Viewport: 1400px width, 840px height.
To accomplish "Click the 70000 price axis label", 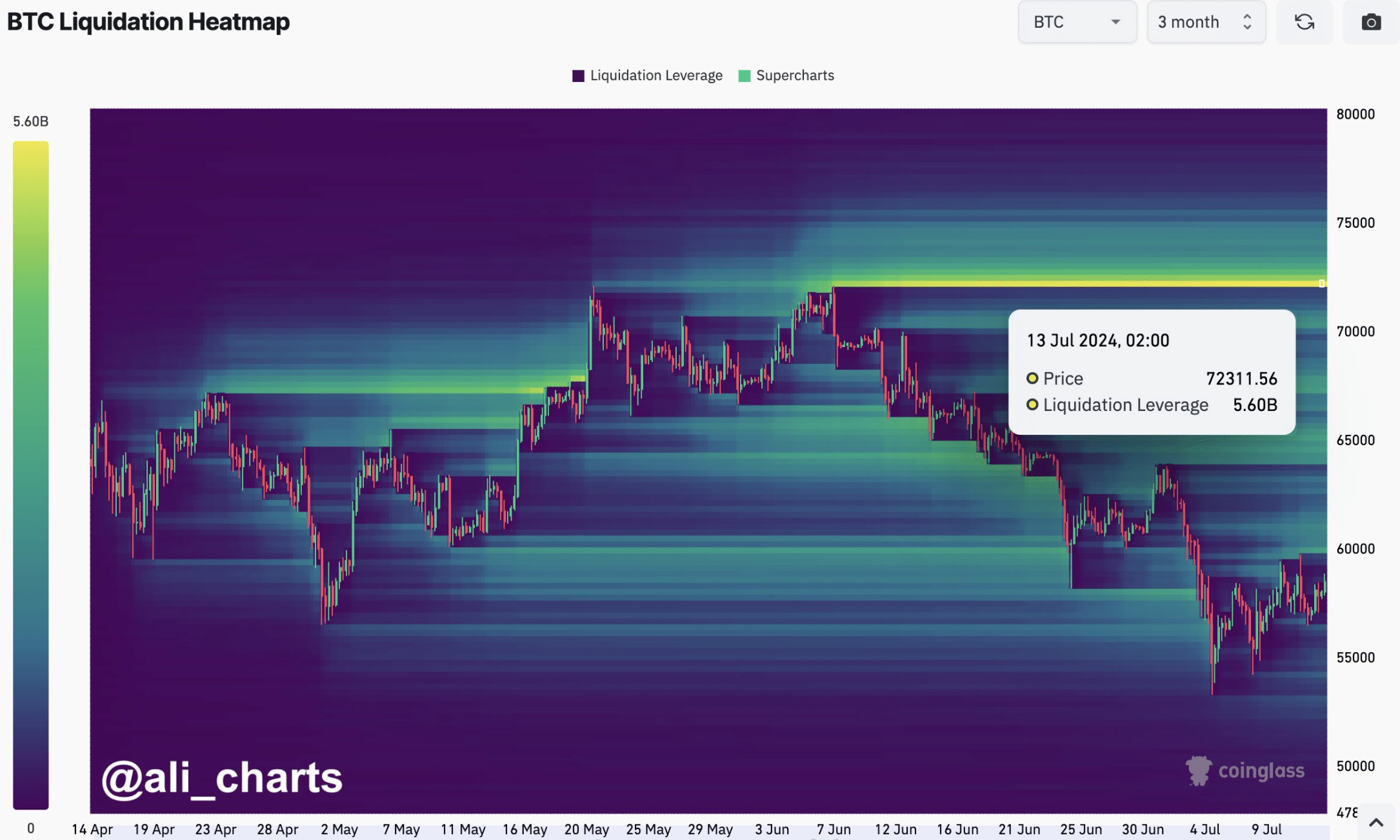I will point(1355,332).
